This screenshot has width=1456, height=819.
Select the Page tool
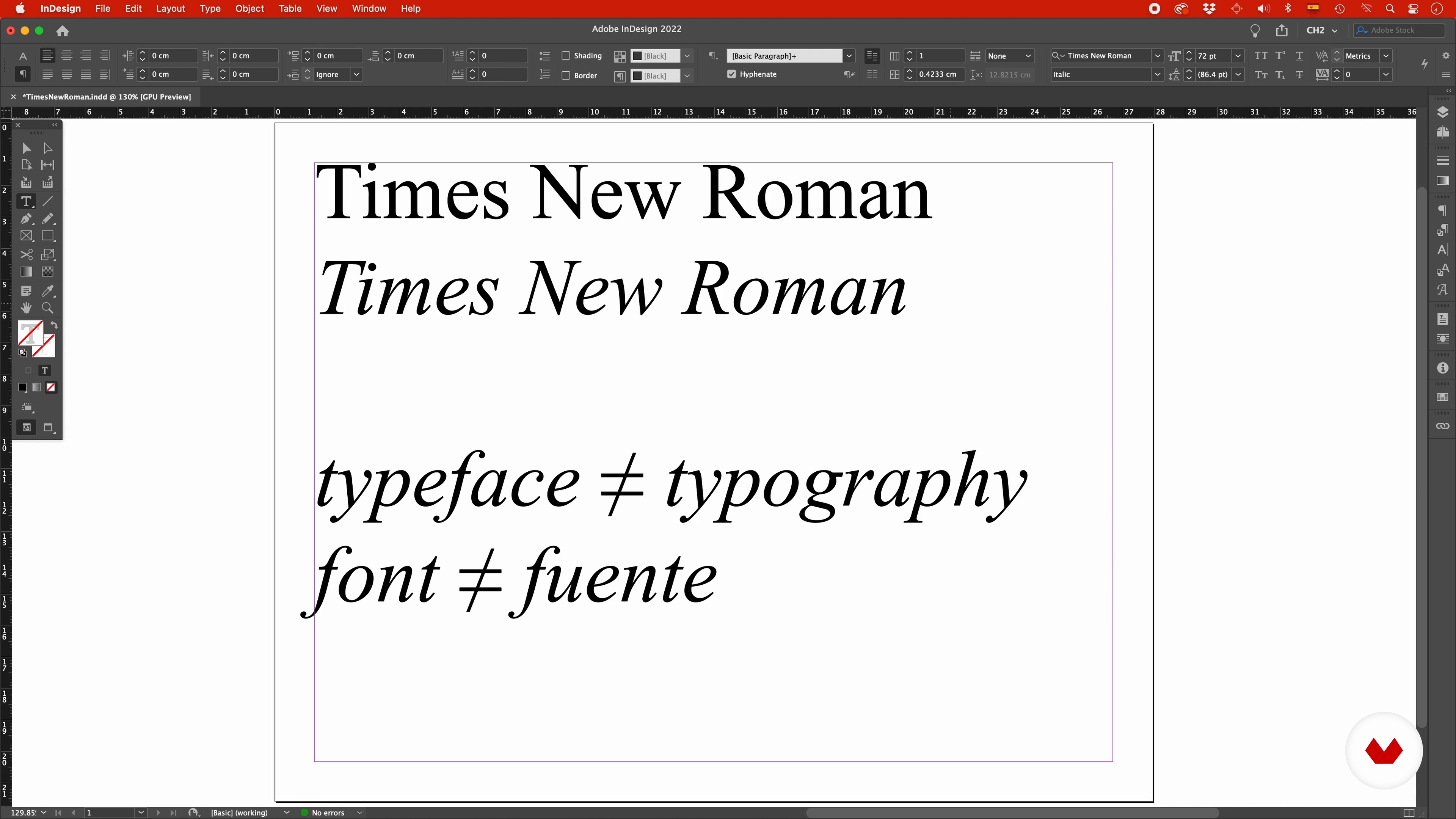(26, 165)
